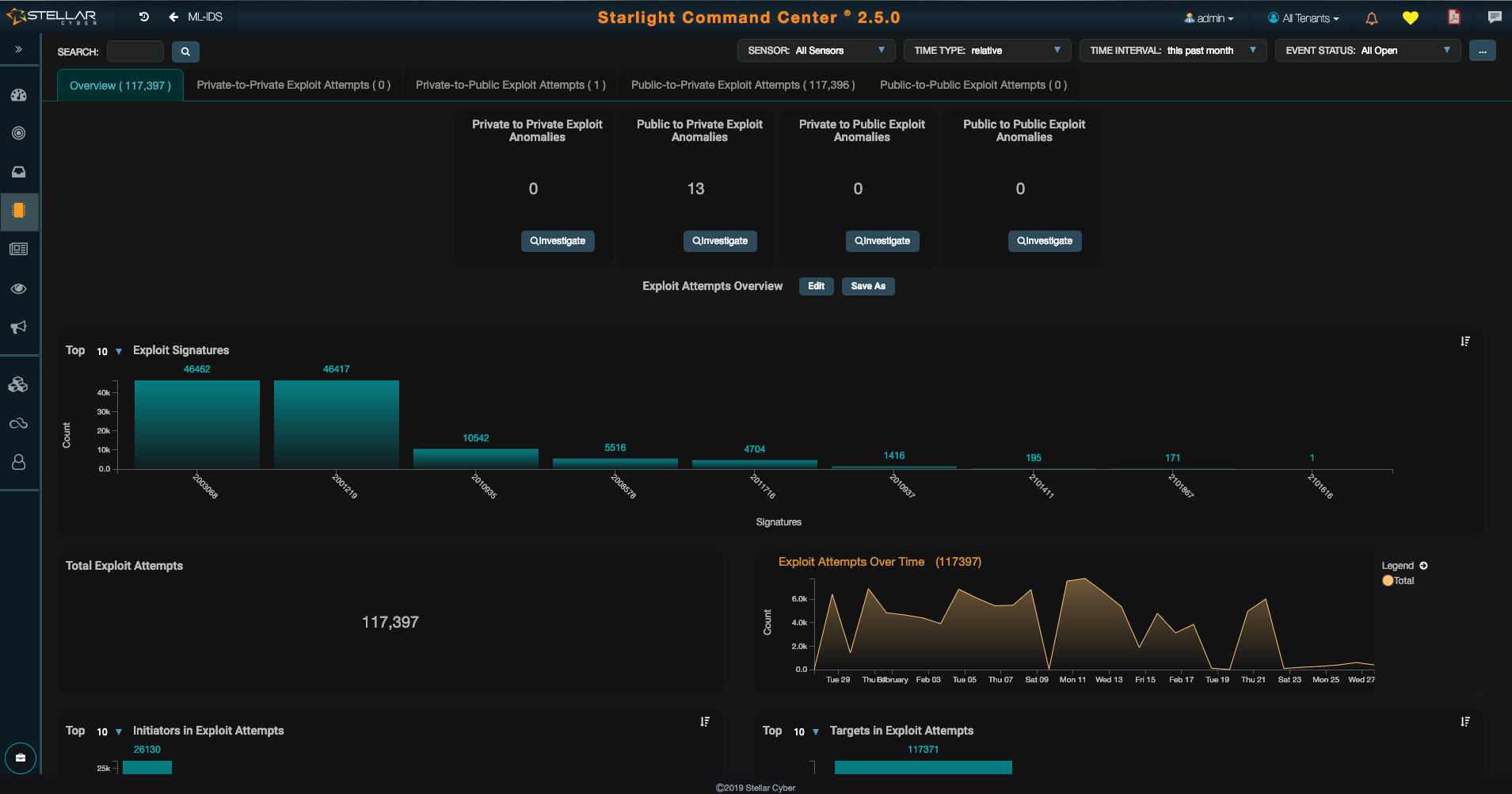This screenshot has width=1512, height=794.
Task: Switch to Private-to-Private Exploit Attempts tab
Action: click(x=294, y=85)
